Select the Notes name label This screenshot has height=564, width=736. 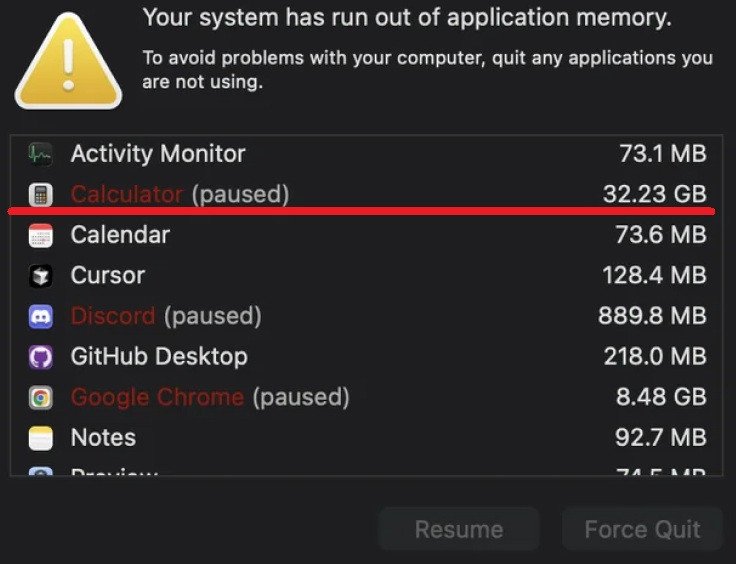click(103, 438)
